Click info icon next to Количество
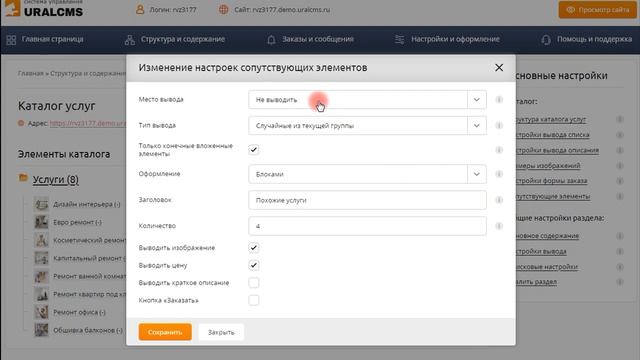 point(499,226)
